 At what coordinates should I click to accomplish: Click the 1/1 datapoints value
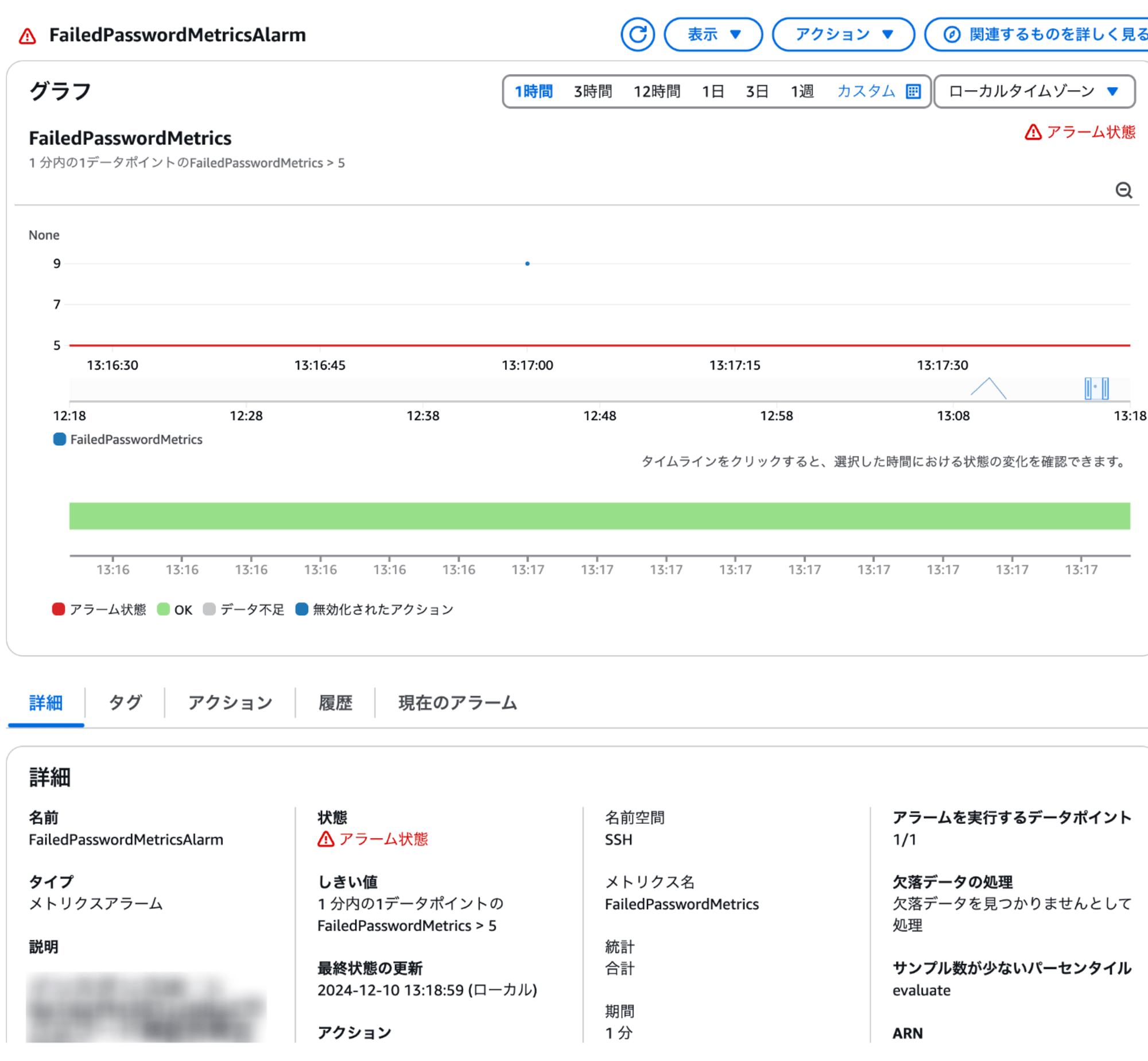(x=904, y=839)
